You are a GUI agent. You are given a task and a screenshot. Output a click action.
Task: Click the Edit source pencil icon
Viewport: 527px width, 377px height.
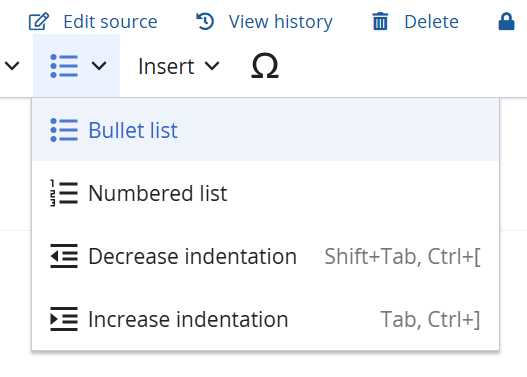tap(39, 22)
